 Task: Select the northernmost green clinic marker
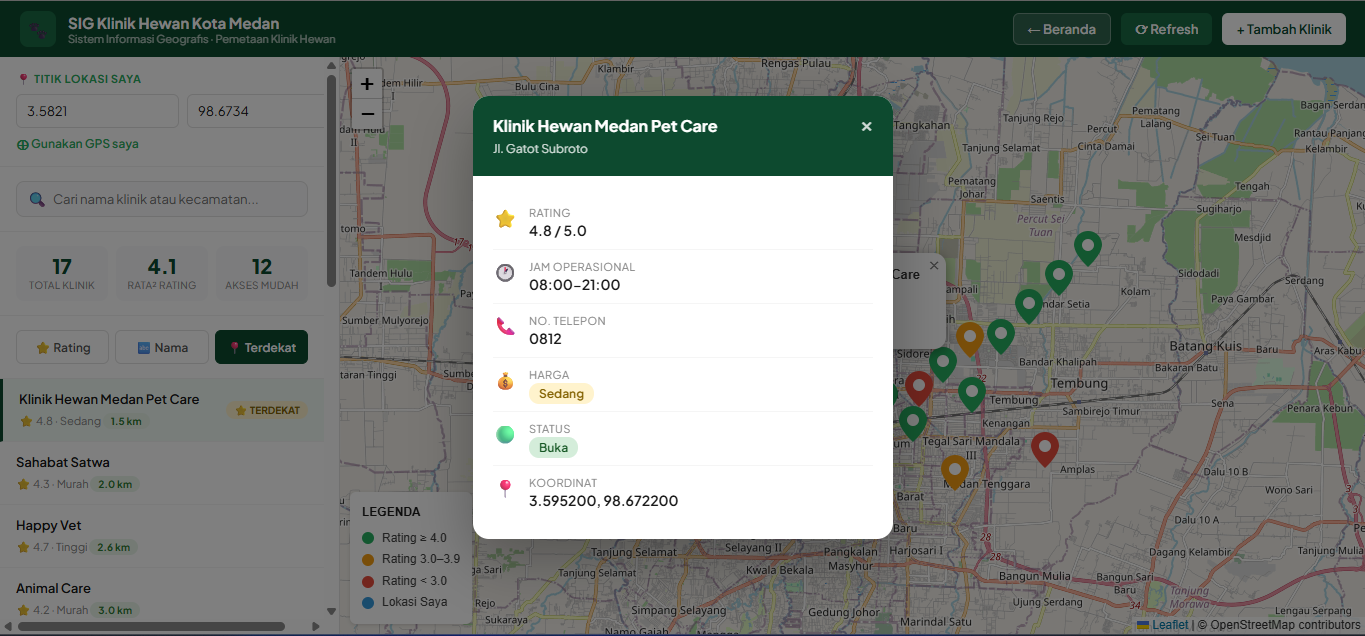point(1088,247)
